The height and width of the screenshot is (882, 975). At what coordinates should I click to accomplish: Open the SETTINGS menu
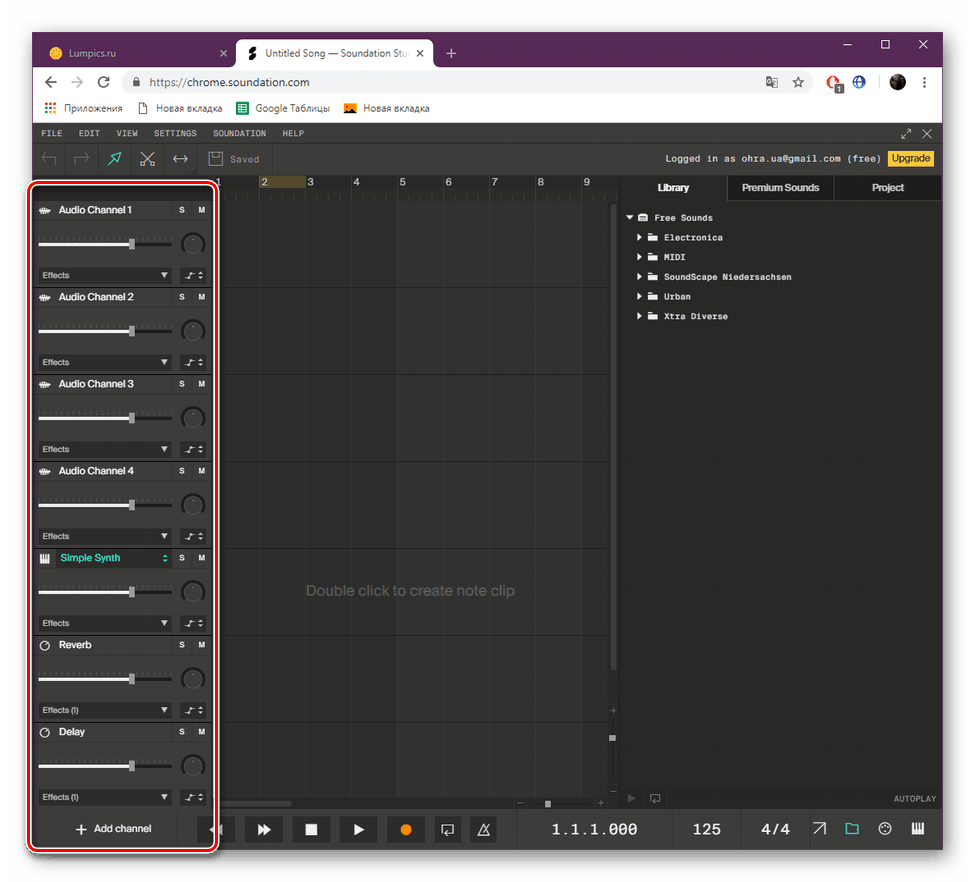175,133
